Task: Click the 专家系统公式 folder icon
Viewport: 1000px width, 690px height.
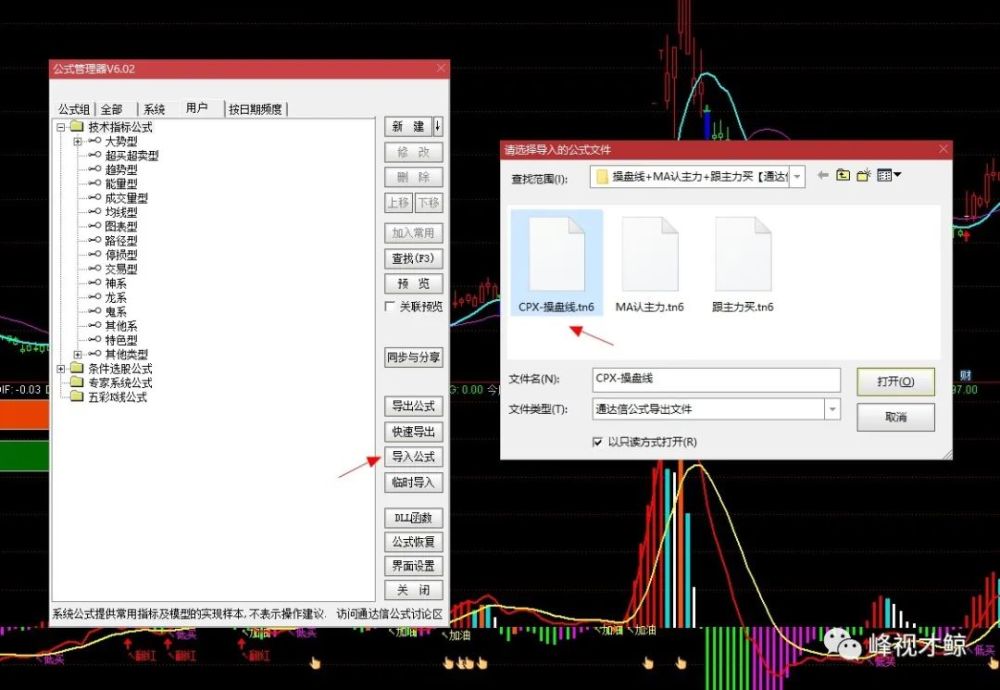Action: [77, 383]
